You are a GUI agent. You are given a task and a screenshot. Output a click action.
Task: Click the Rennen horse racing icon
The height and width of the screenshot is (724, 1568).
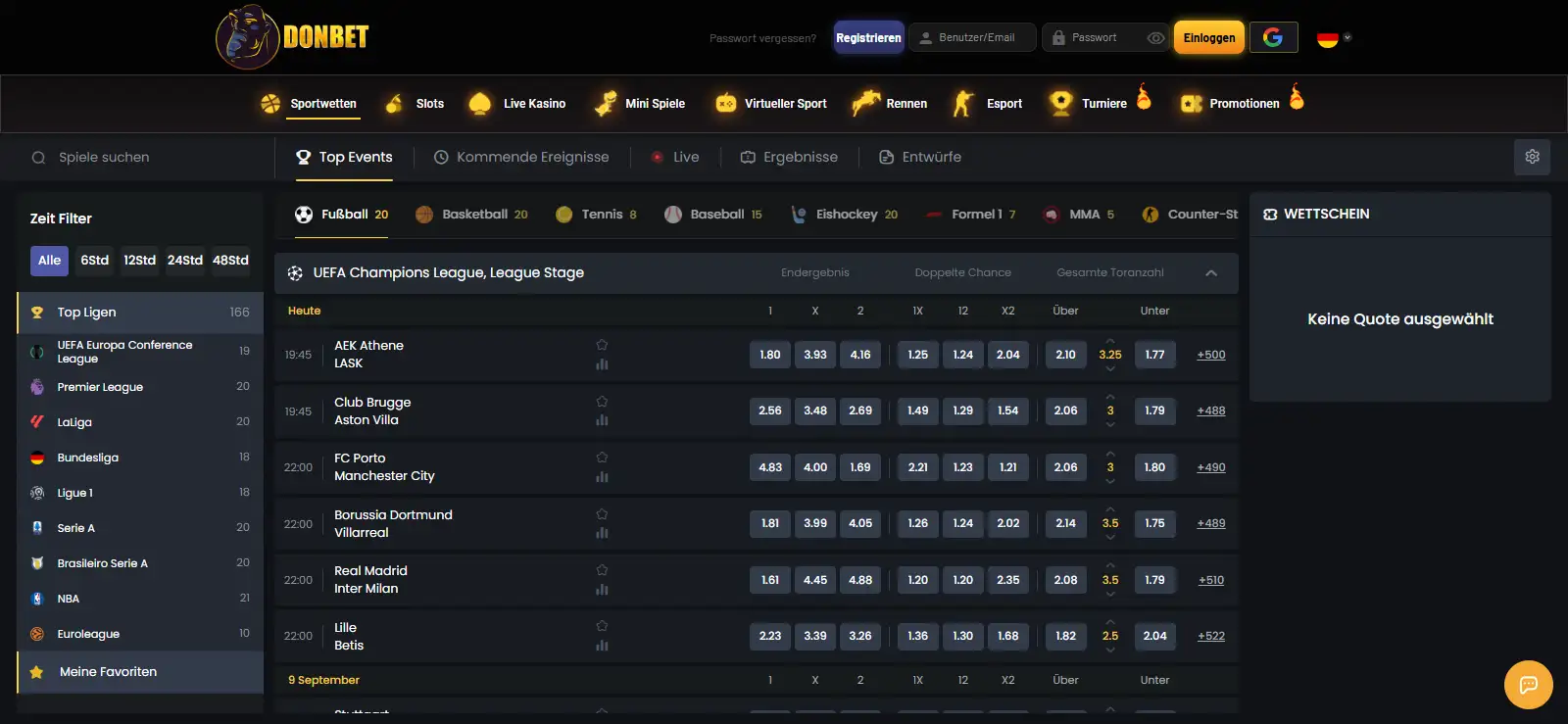click(865, 103)
